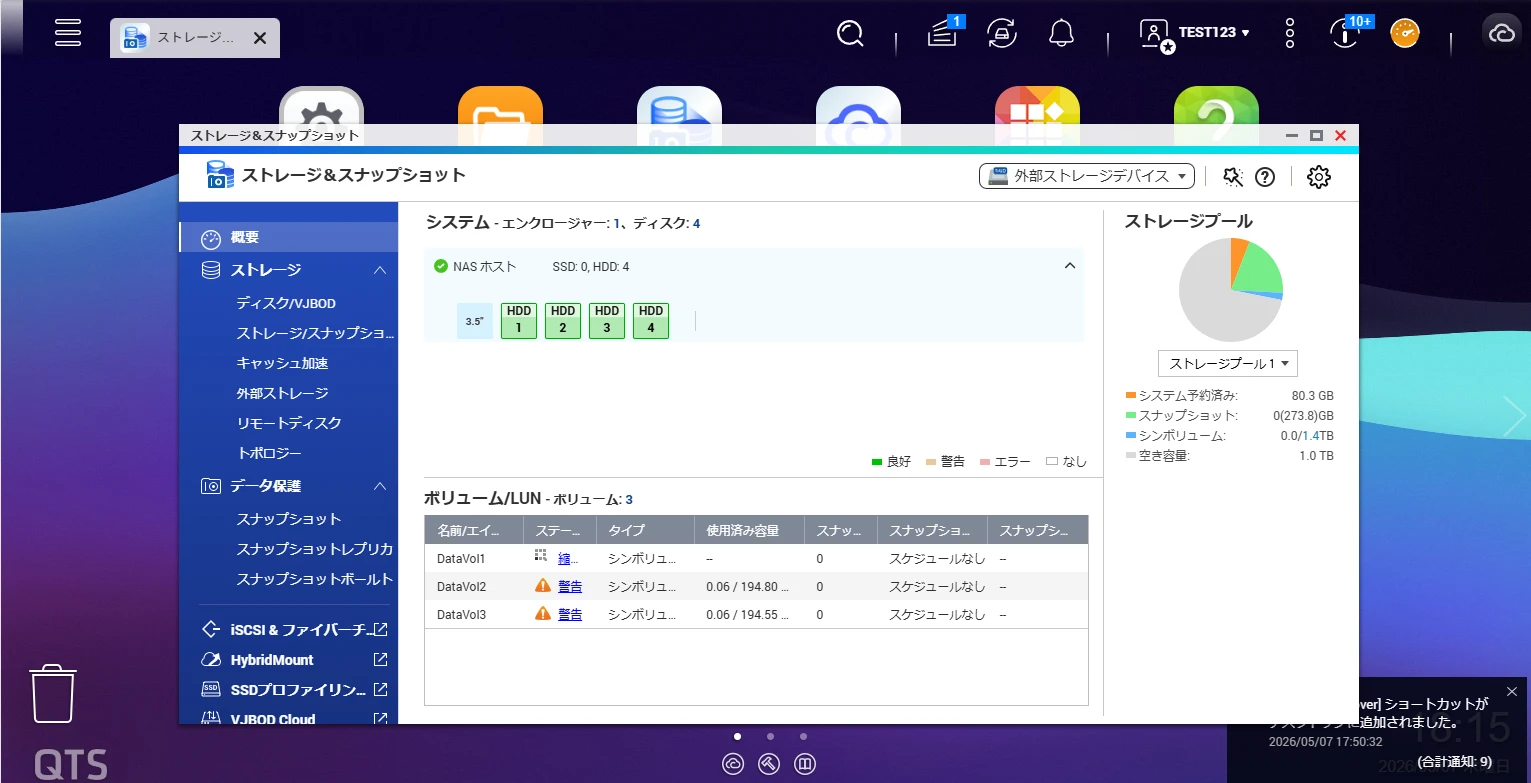Dismiss the shortcut-added notification popup
This screenshot has width=1531, height=783.
click(x=1512, y=691)
